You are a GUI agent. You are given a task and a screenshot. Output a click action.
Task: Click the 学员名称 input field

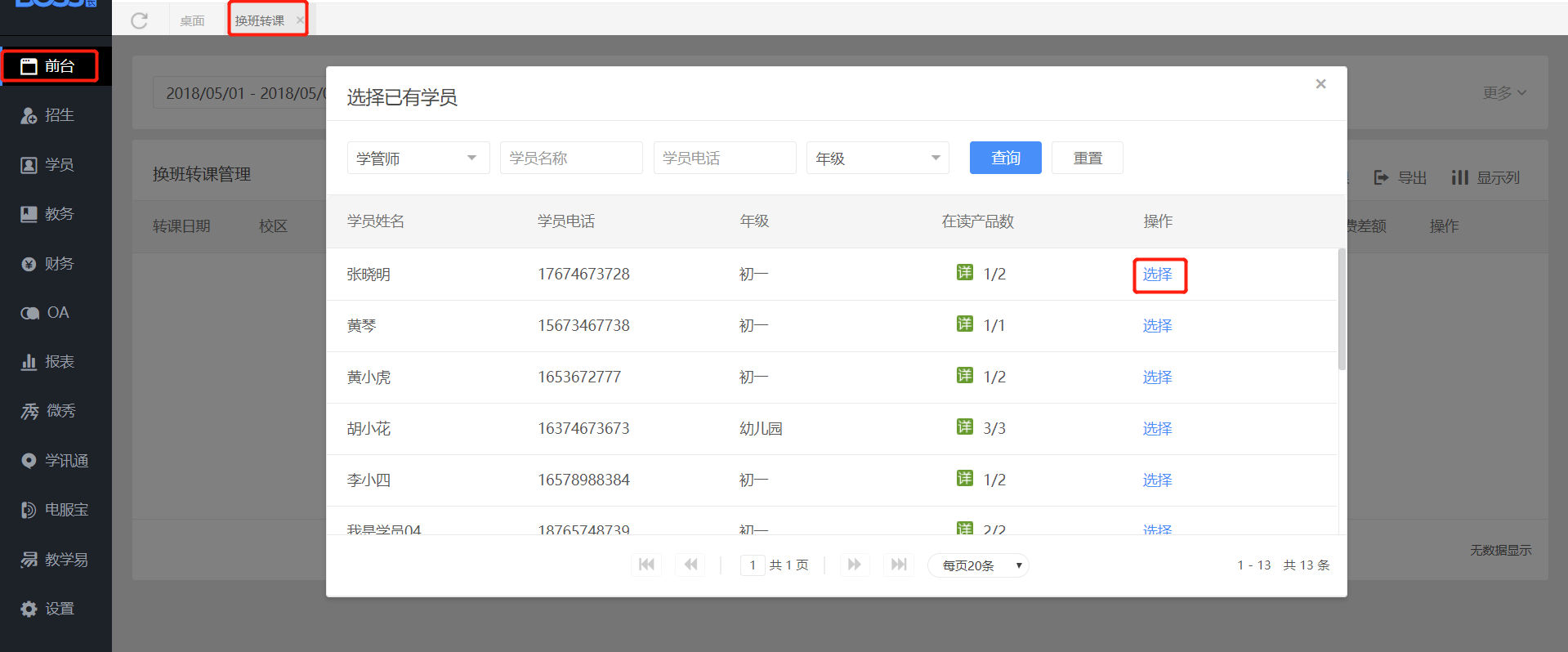click(x=571, y=158)
